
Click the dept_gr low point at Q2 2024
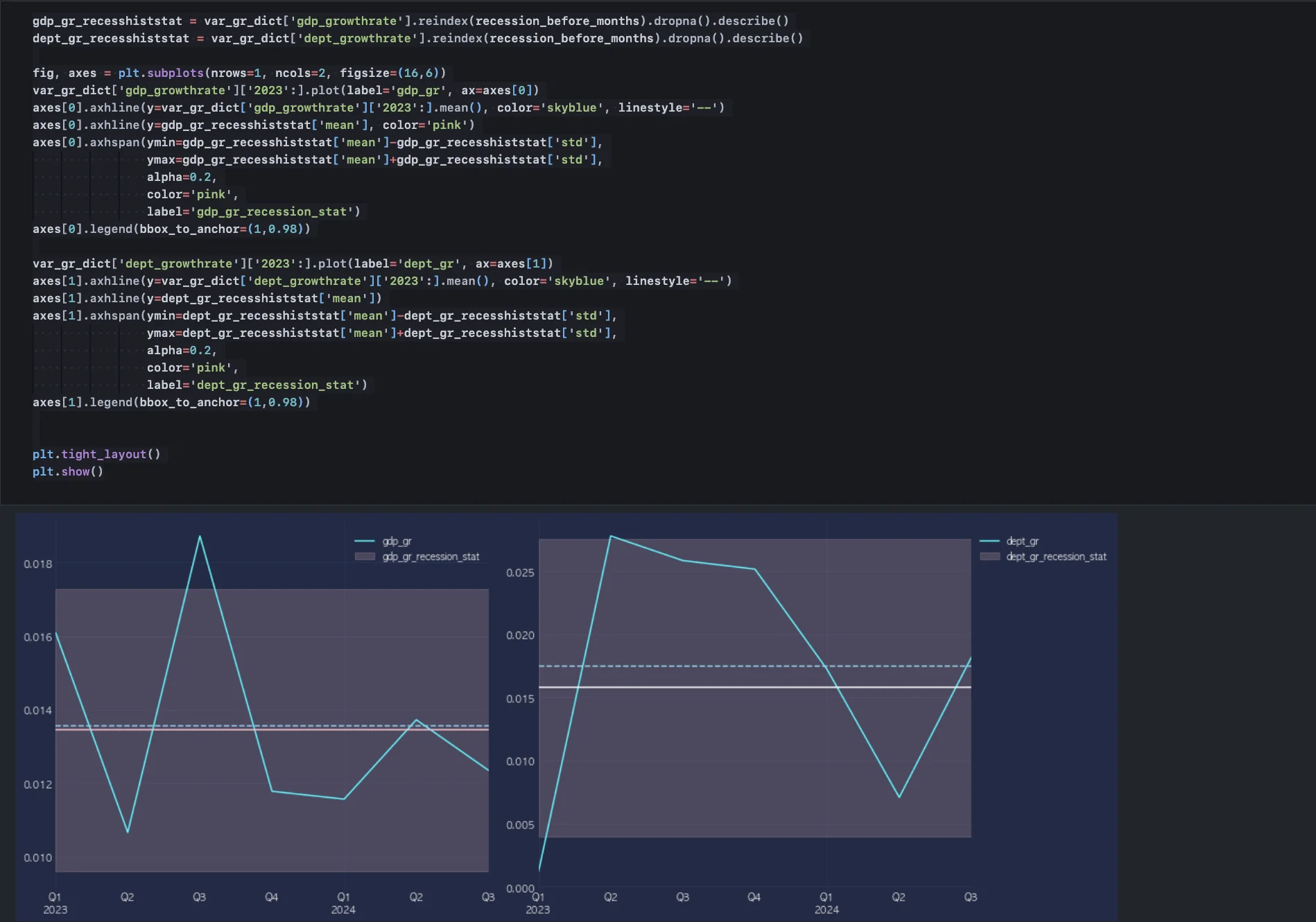(899, 797)
